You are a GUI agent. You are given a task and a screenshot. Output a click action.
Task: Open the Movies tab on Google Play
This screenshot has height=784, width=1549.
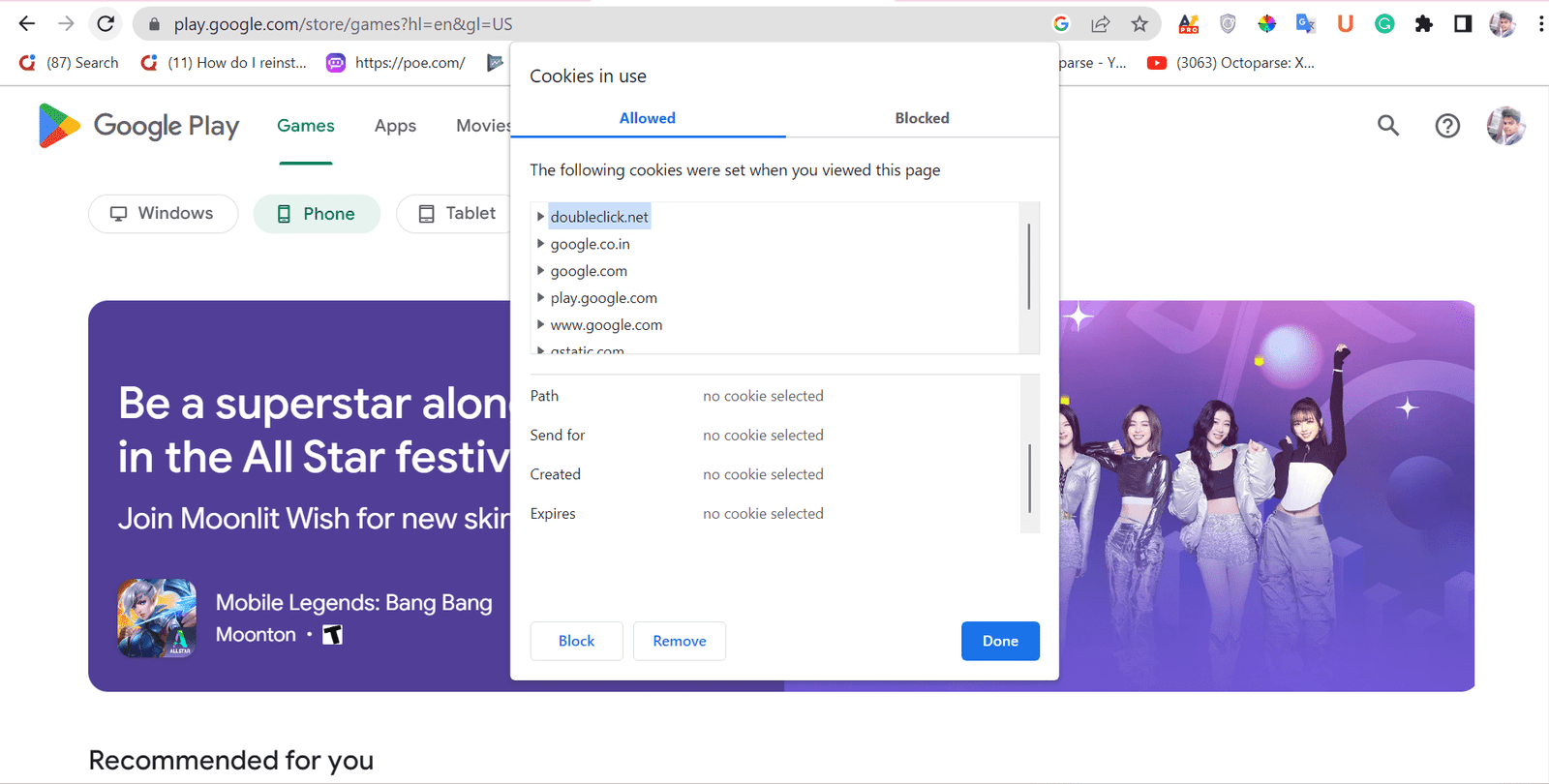click(x=483, y=126)
